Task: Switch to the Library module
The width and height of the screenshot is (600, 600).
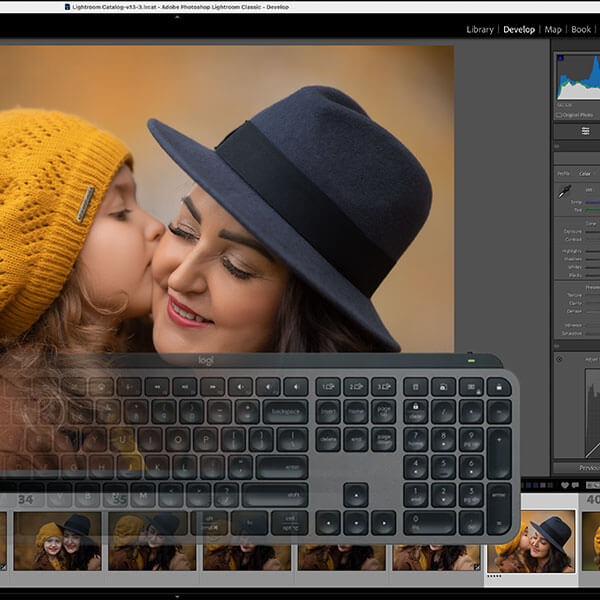Action: click(480, 29)
